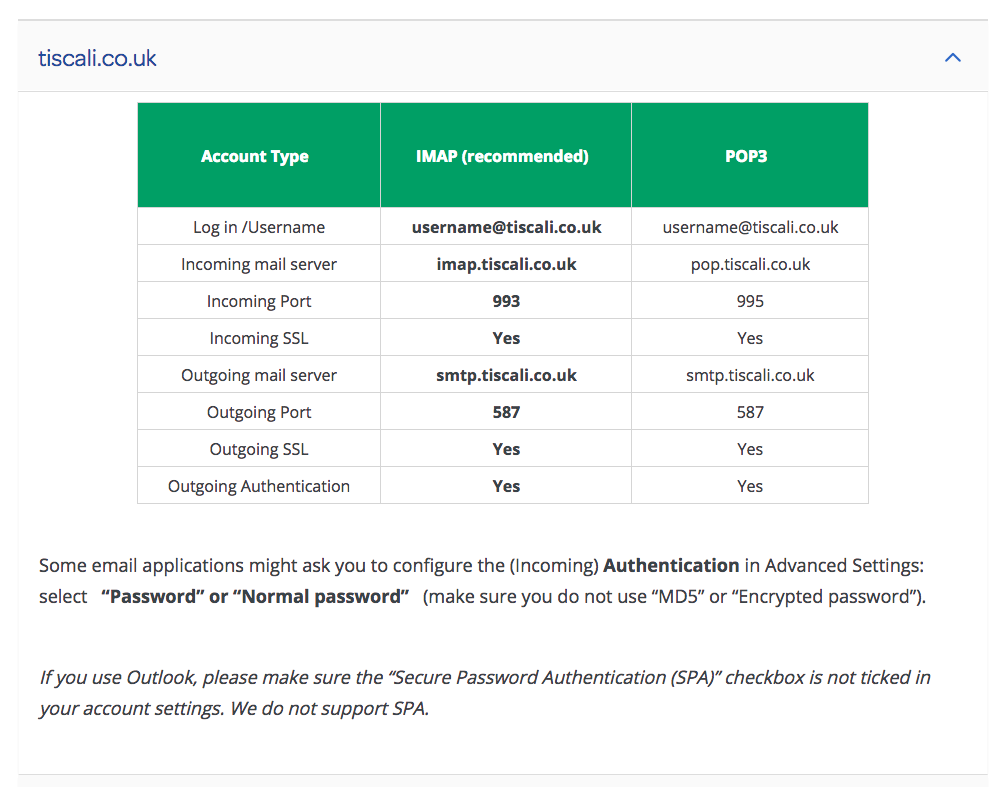Click the Outgoing Authentication row label
The height and width of the screenshot is (787, 1004).
pos(259,486)
